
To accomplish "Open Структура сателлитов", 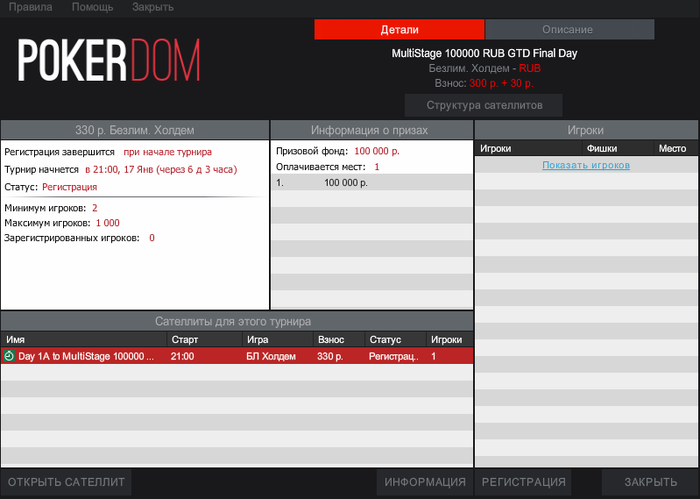I will (483, 105).
